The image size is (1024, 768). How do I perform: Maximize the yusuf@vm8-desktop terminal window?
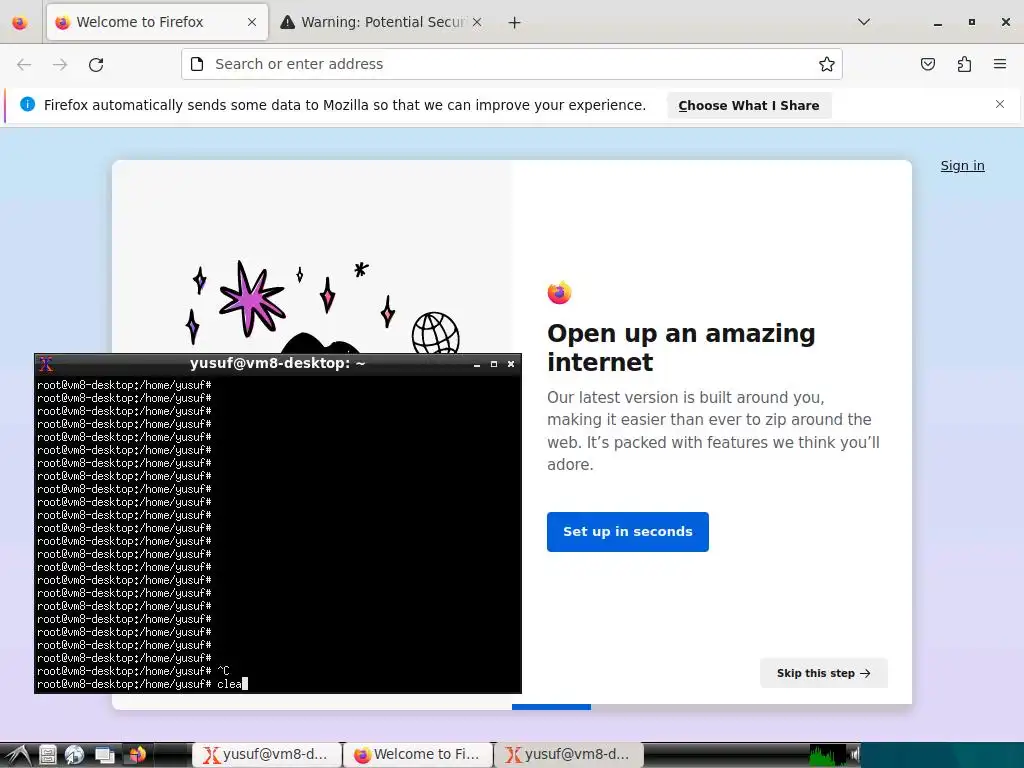pos(494,364)
